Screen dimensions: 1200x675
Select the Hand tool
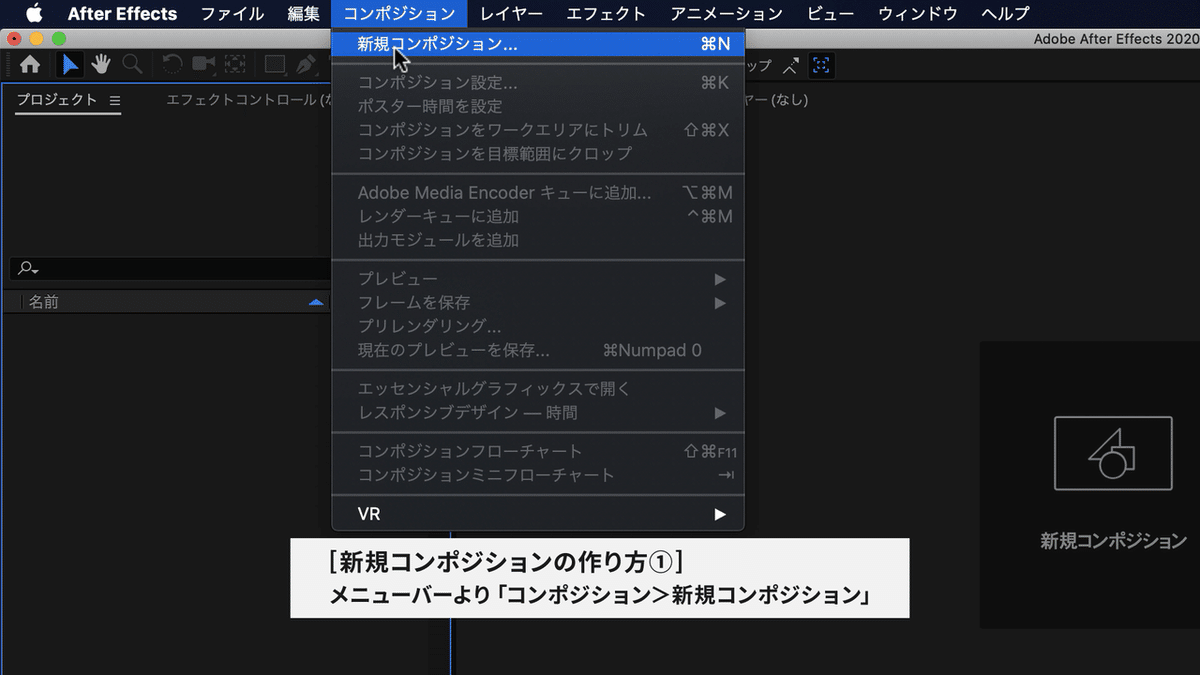point(101,65)
